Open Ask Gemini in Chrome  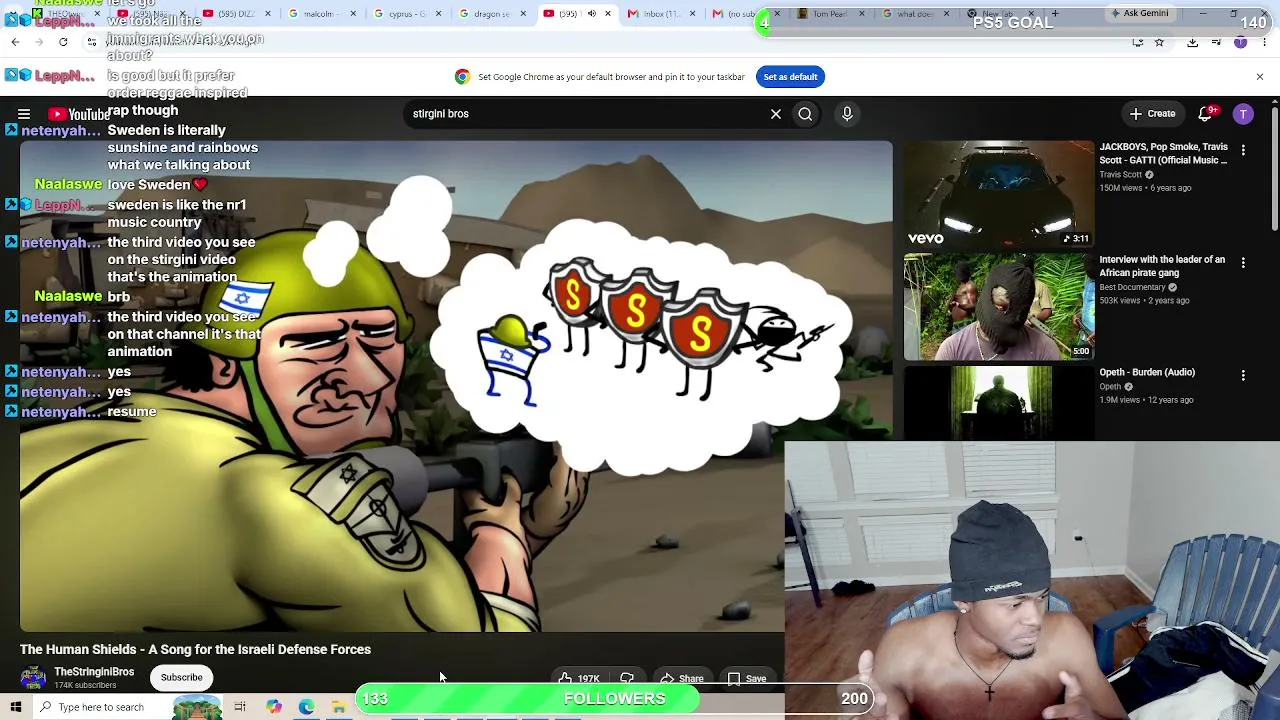tap(1140, 14)
